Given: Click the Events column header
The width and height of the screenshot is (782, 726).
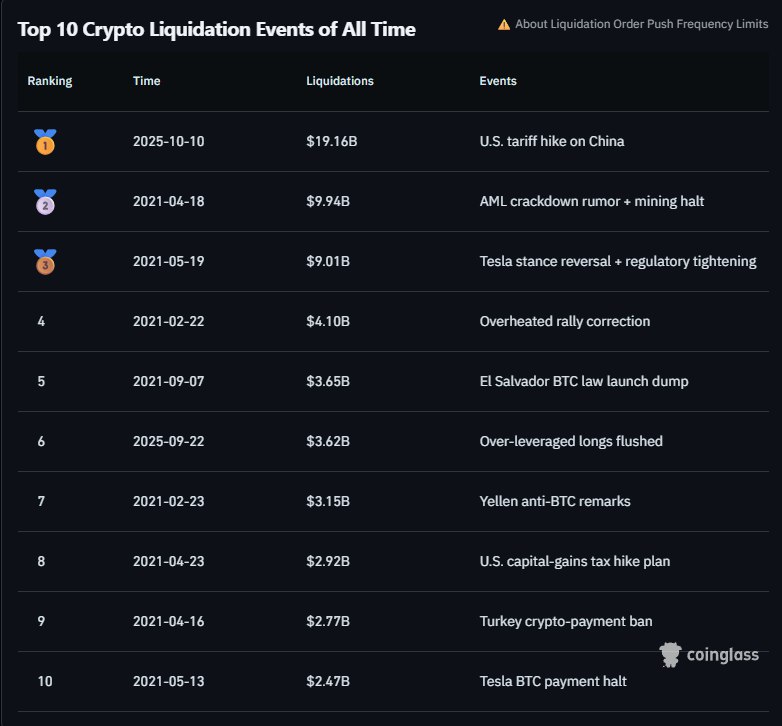Looking at the screenshot, I should tap(498, 81).
